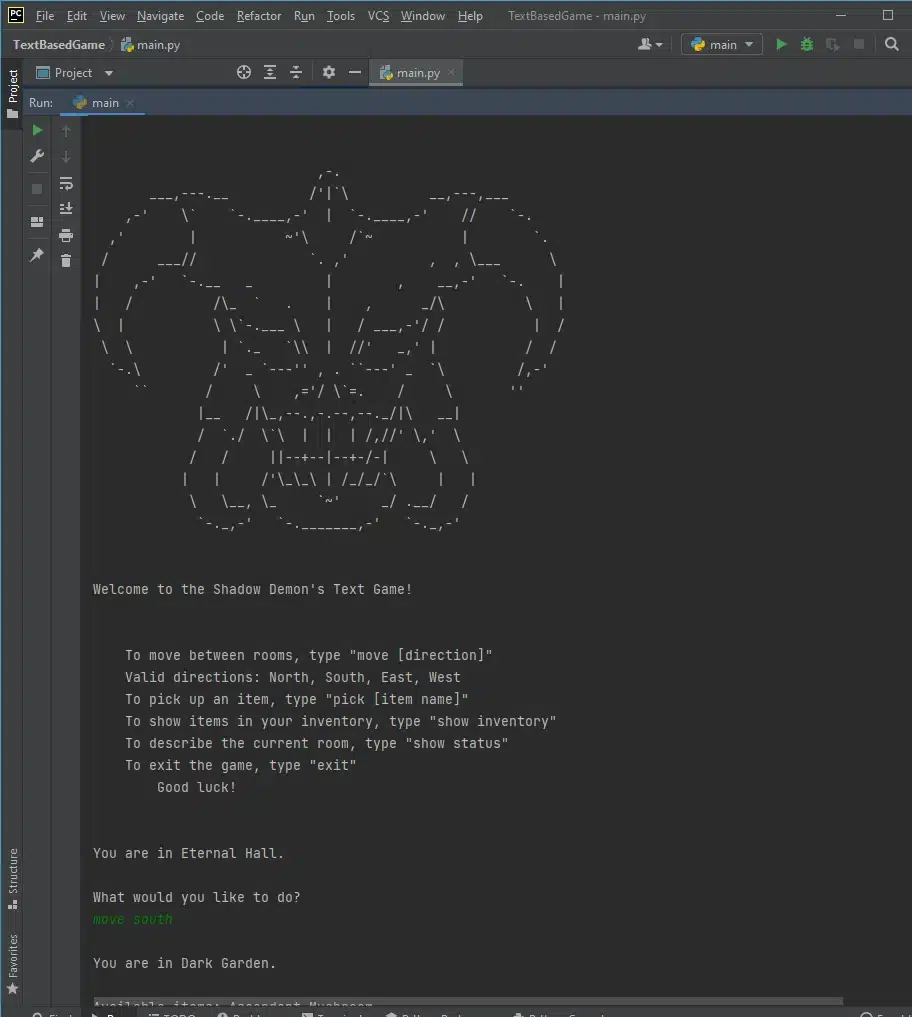Open the Code menu

(210, 16)
